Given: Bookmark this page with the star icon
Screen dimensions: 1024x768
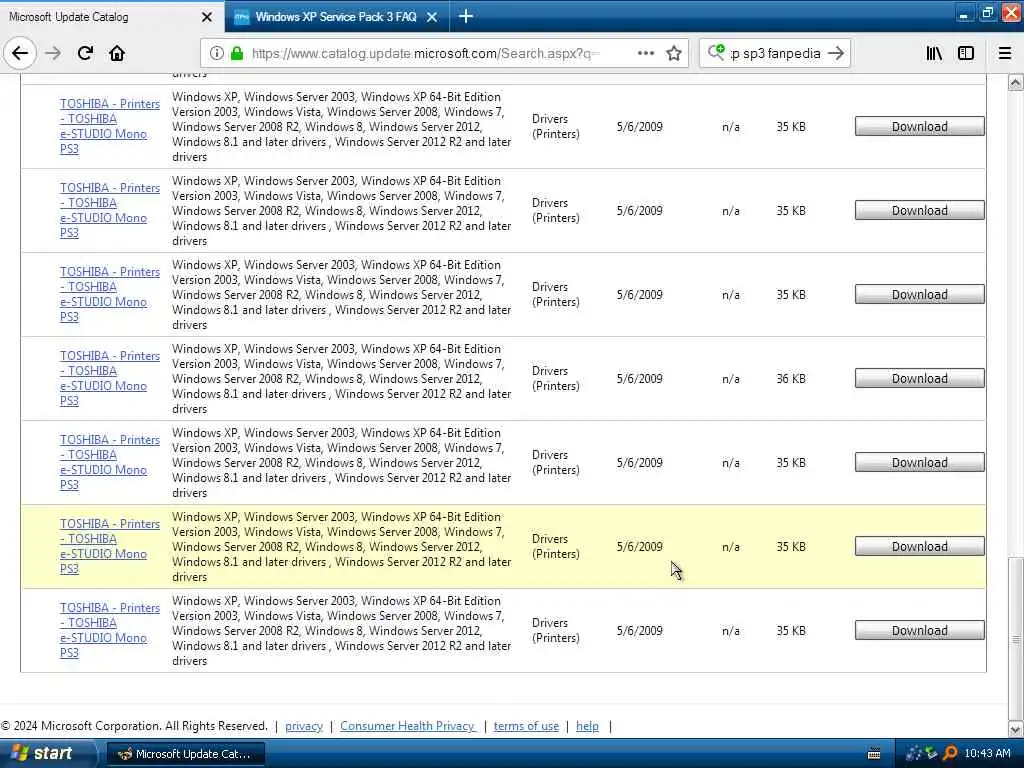Looking at the screenshot, I should click(x=674, y=53).
